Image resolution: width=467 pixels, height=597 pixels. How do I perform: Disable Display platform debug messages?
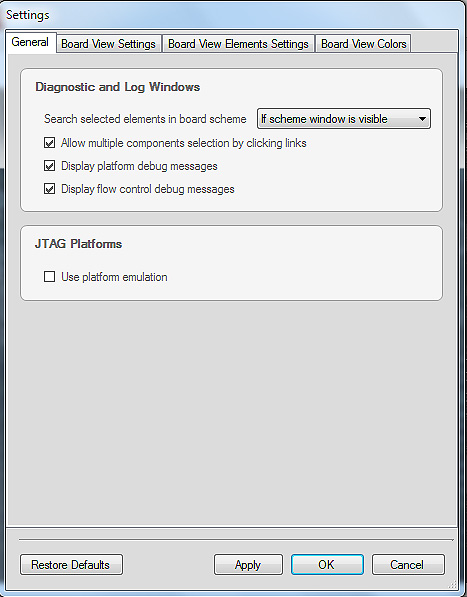tap(49, 166)
